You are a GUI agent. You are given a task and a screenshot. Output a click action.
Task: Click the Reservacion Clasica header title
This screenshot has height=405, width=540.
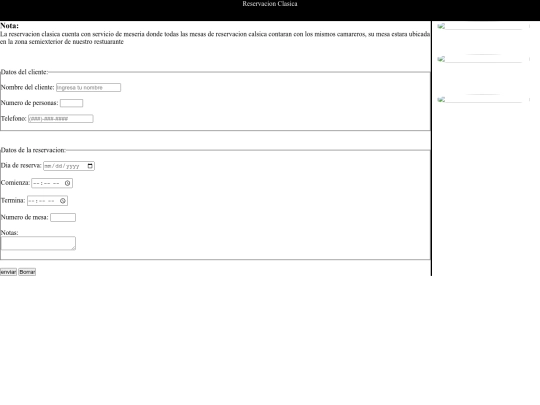coord(270,4)
